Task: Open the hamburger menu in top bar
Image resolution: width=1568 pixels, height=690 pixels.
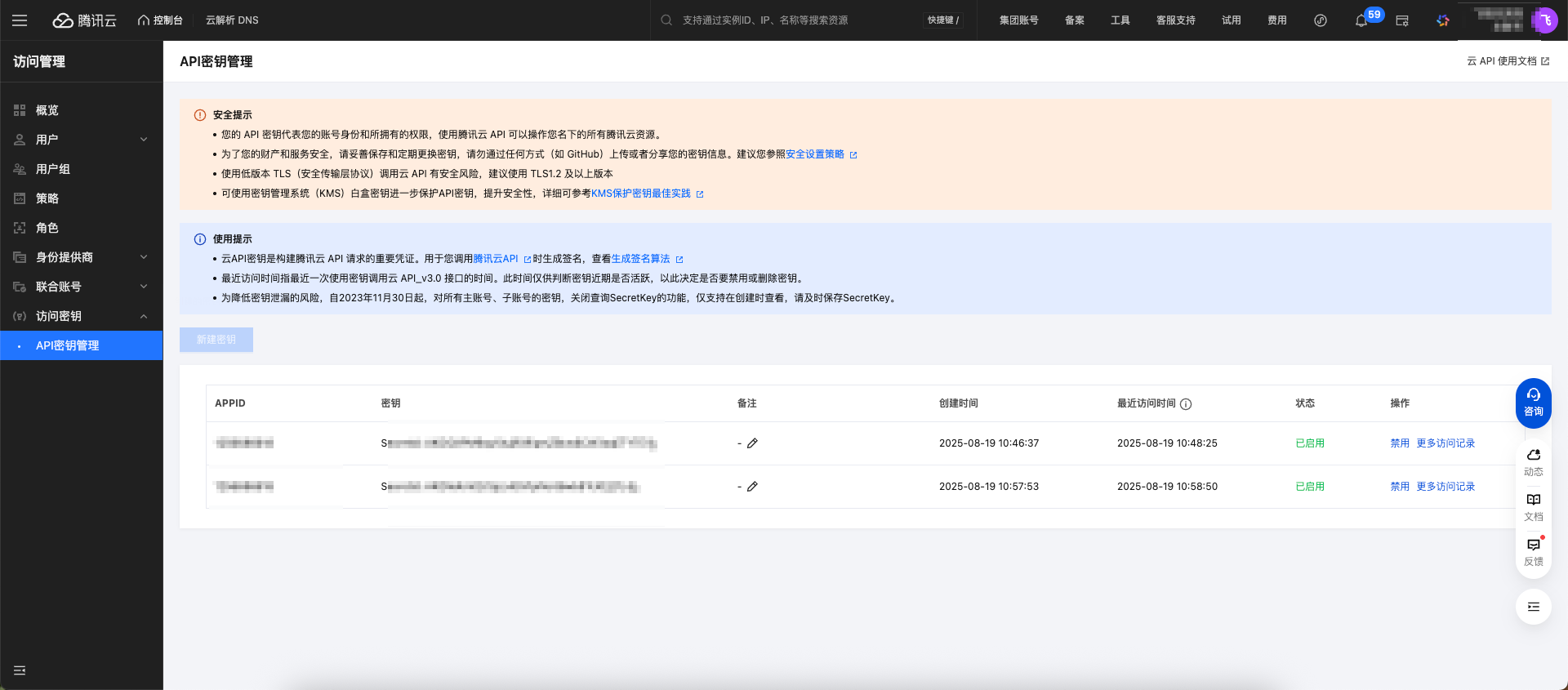Action: click(20, 20)
